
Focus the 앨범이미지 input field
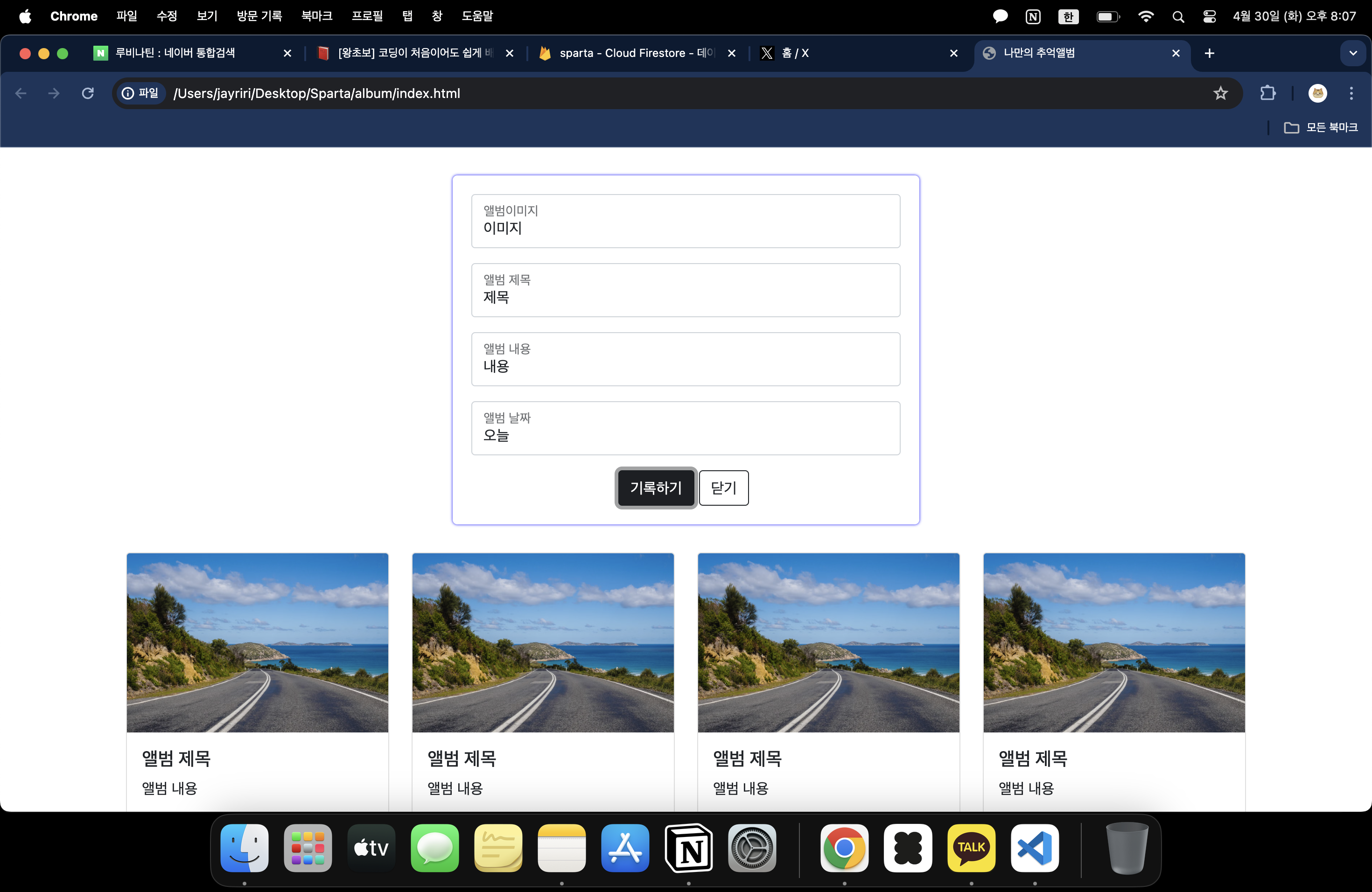686,221
